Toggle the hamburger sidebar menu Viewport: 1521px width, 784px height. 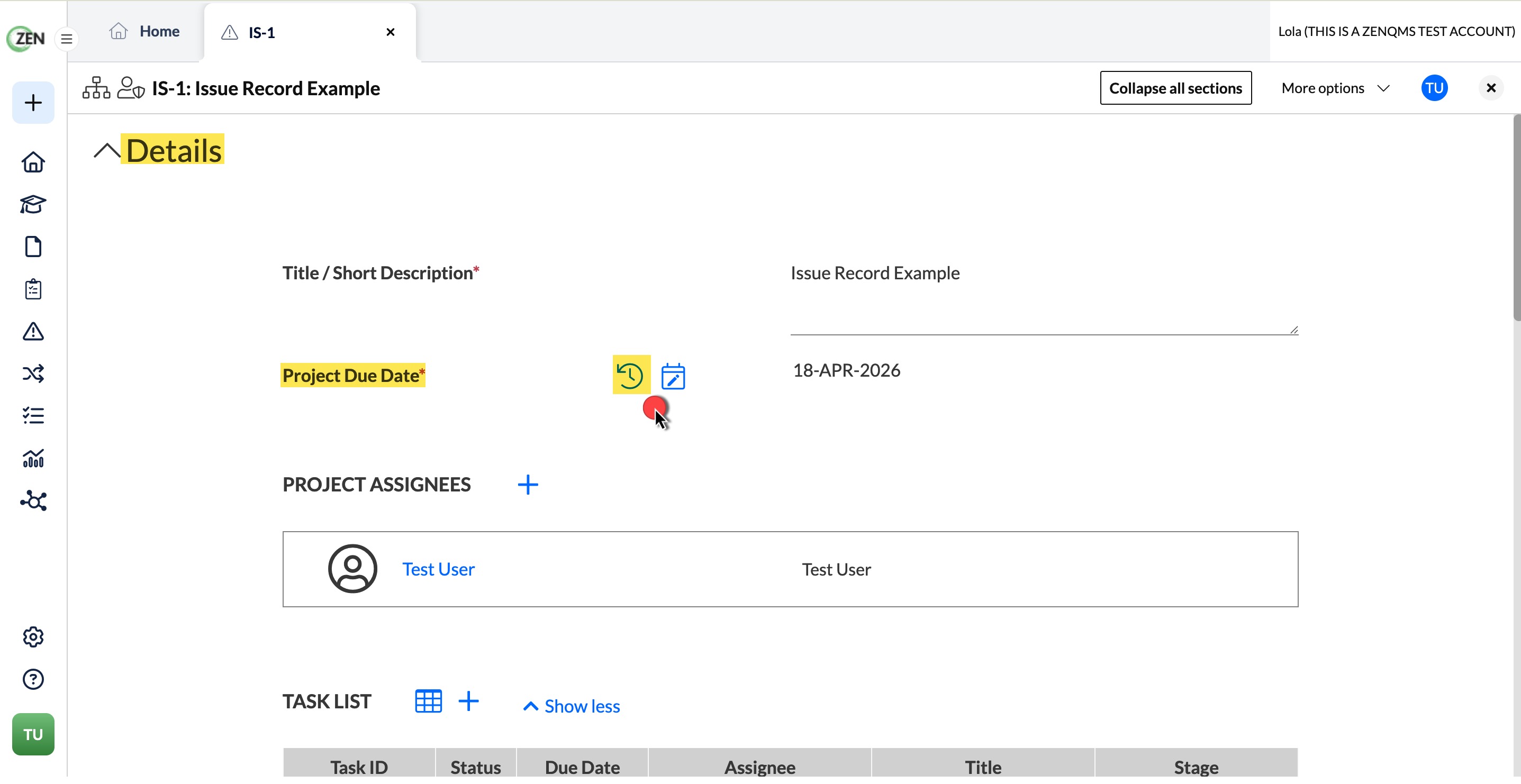pyautogui.click(x=67, y=39)
